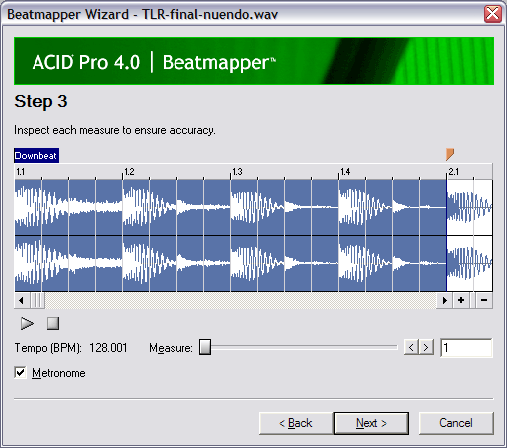The width and height of the screenshot is (507, 448).
Task: Click the 1.4 beat ruler mark
Action: (345, 172)
